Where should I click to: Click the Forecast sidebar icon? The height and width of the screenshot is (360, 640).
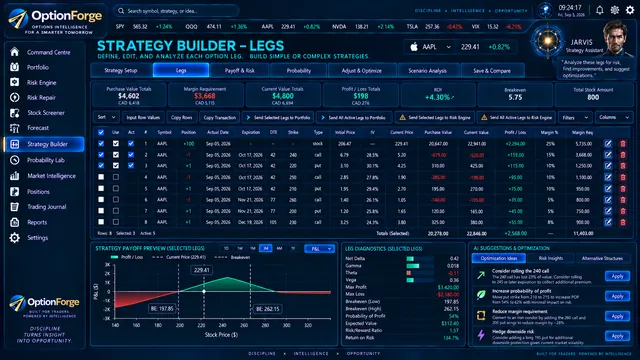tap(15, 128)
